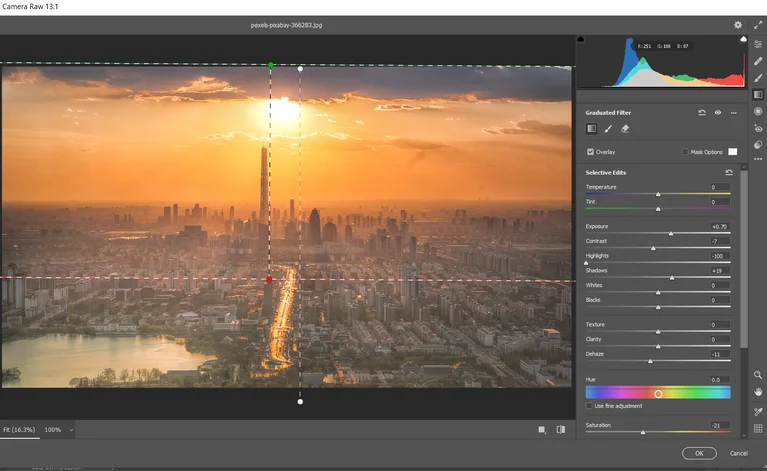Screen dimensions: 767x471
Task: Click Cancel to discard edits
Action: point(738,453)
